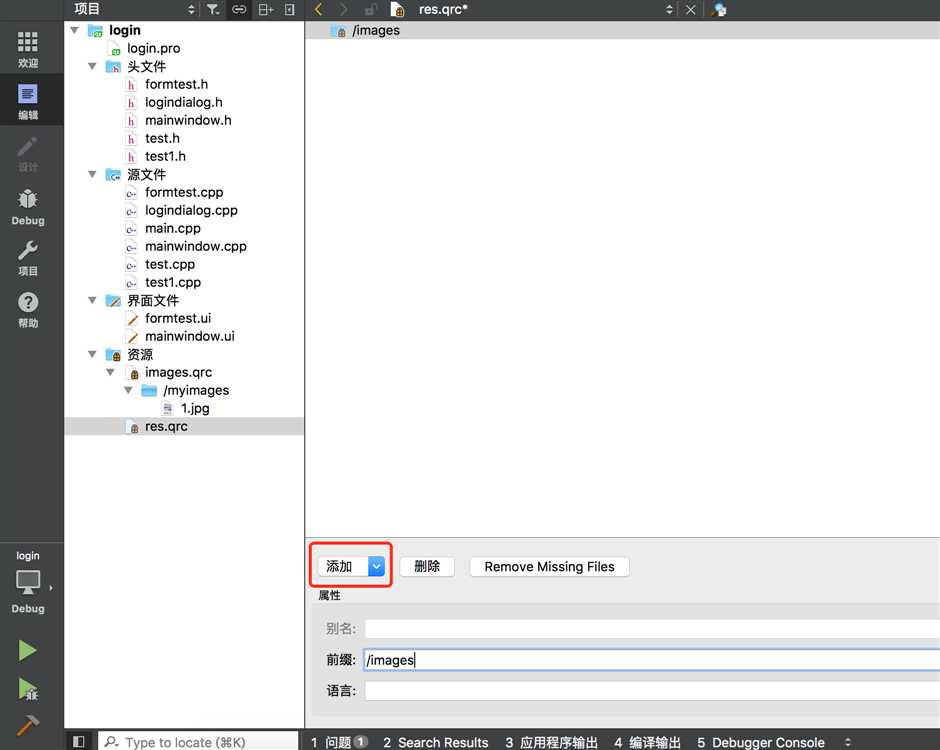Image resolution: width=940 pixels, height=750 pixels.
Task: Select test1.cpp source file
Action: point(173,282)
